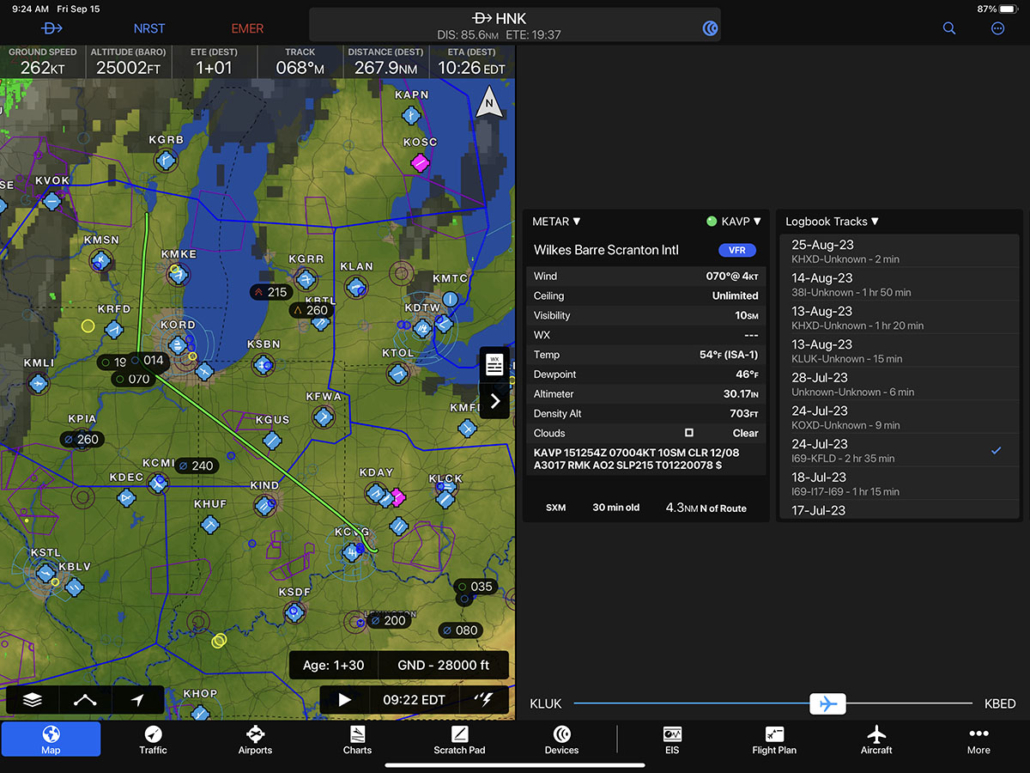Image resolution: width=1030 pixels, height=773 pixels.
Task: Toggle the night dimming moon icon
Action: tap(708, 26)
